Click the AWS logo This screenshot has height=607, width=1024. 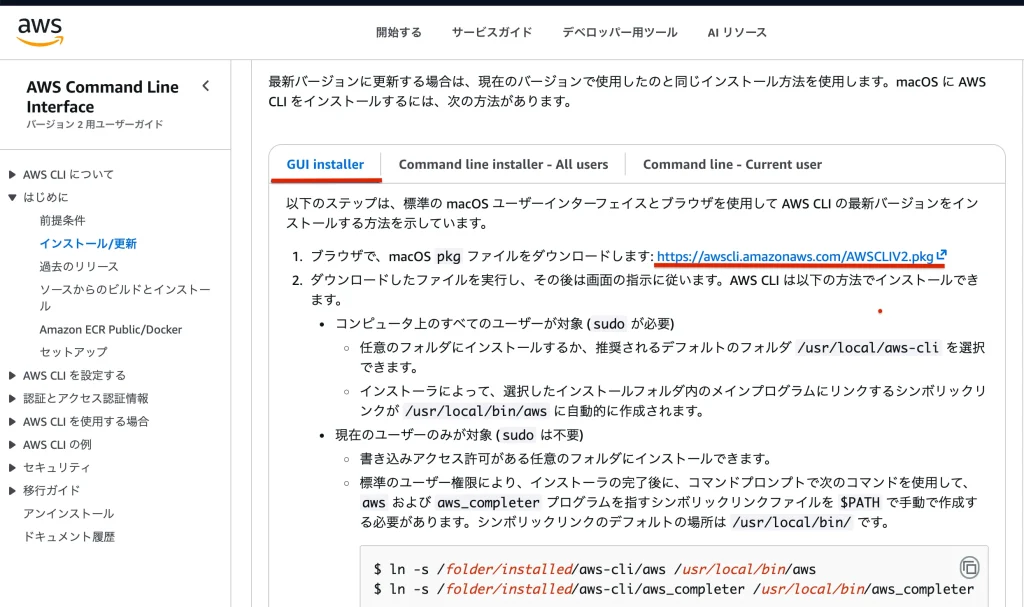click(40, 32)
